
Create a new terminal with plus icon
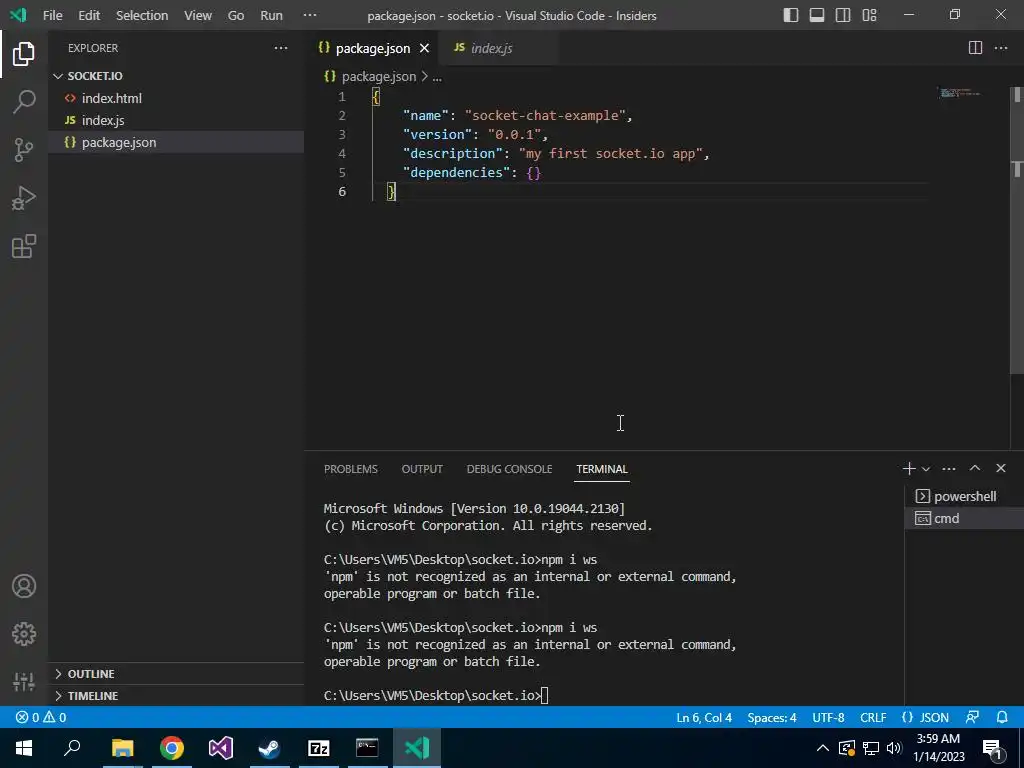point(908,468)
